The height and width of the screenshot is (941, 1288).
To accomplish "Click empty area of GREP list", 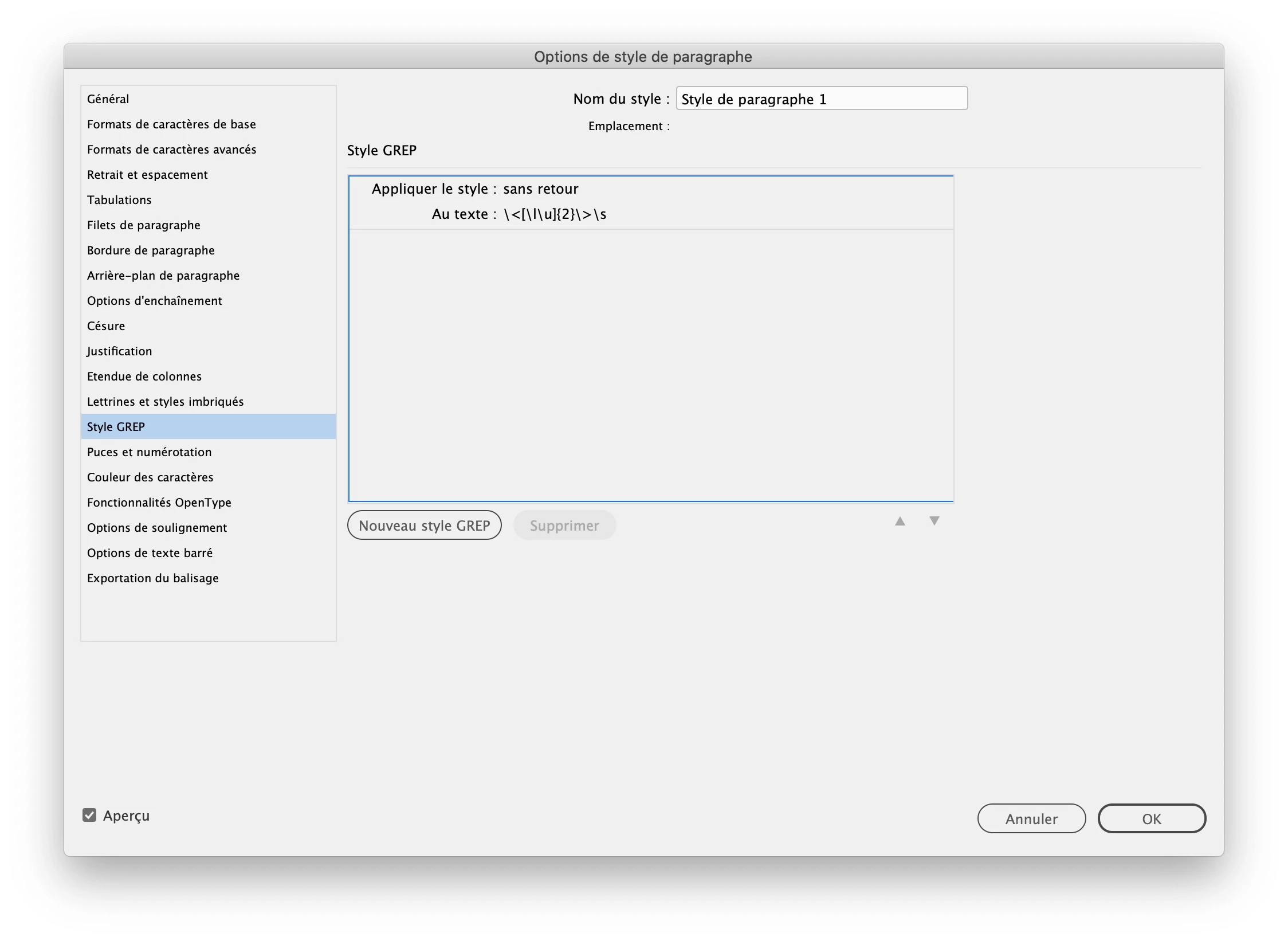I will click(x=650, y=367).
